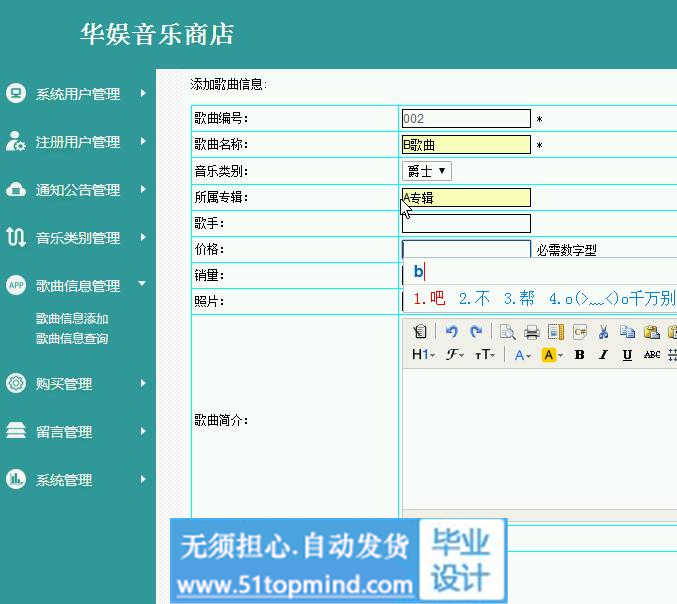Open the font family dropdown

point(455,355)
